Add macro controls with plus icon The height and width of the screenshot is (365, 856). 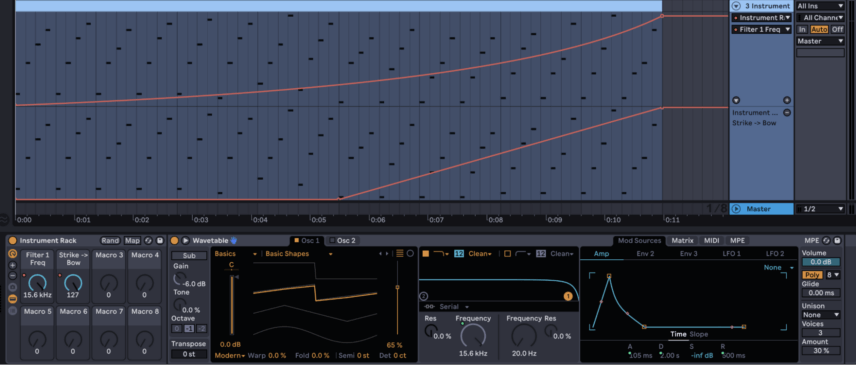[x=13, y=265]
